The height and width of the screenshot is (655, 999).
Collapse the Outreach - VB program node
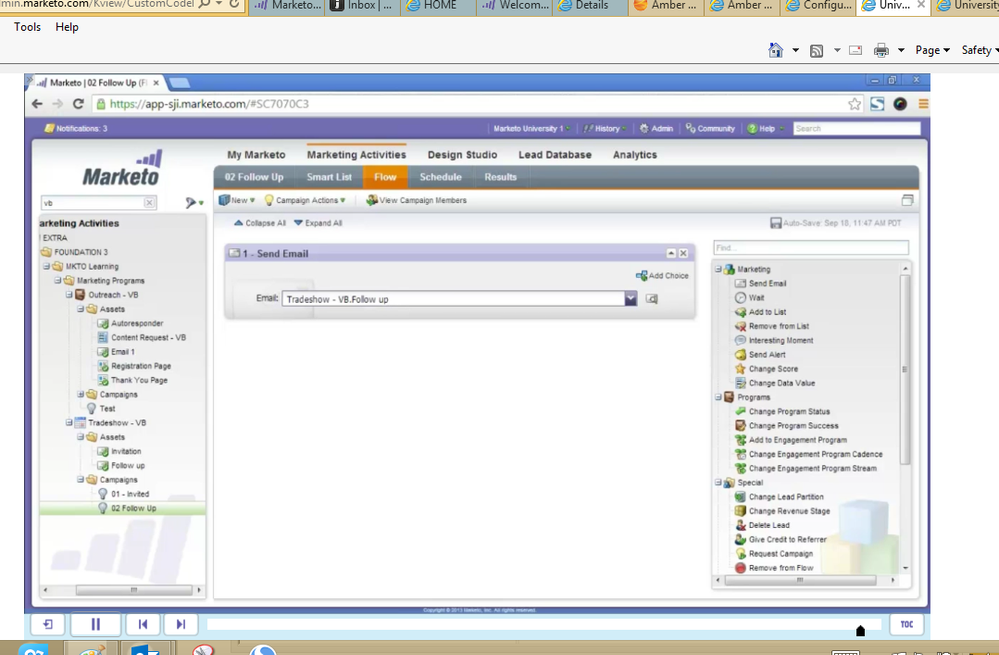(x=69, y=295)
